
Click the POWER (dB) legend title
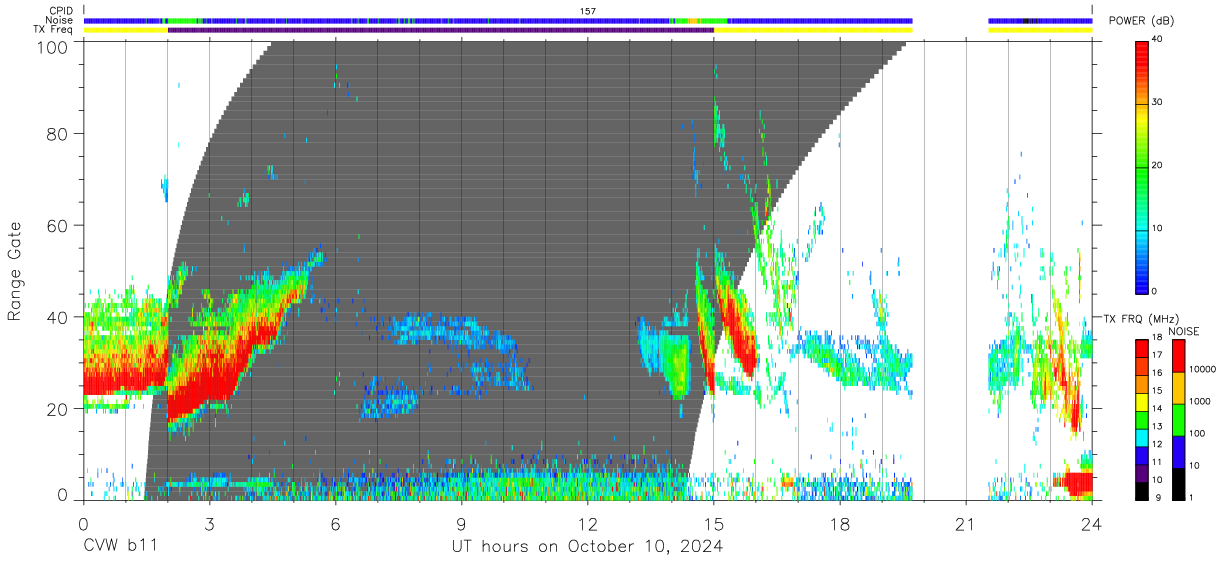tap(1140, 21)
